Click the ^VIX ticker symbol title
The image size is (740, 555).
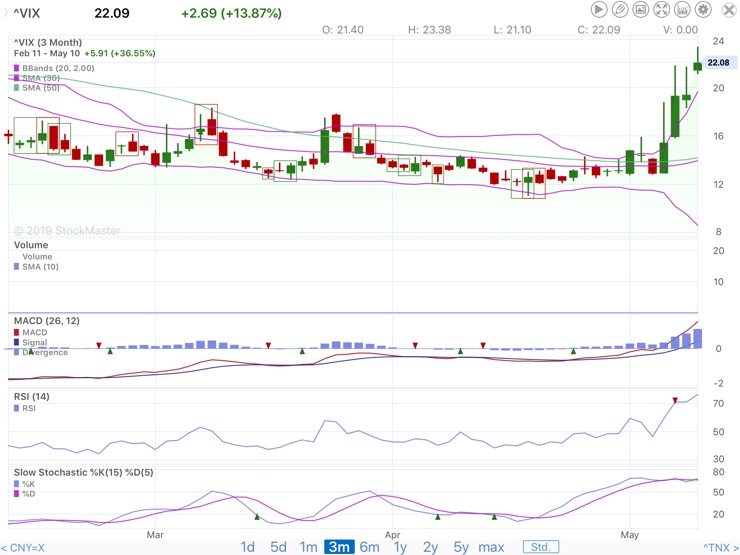coord(26,13)
